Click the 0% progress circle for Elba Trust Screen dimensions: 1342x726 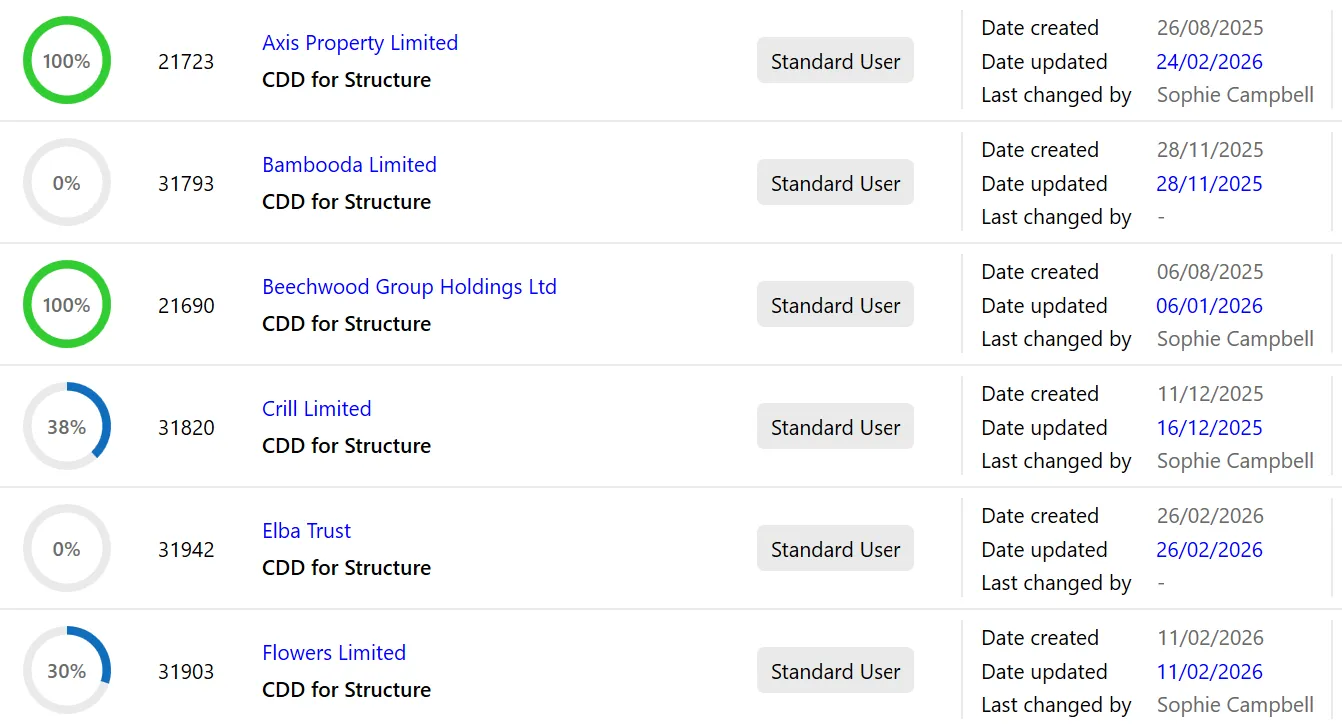click(x=66, y=548)
